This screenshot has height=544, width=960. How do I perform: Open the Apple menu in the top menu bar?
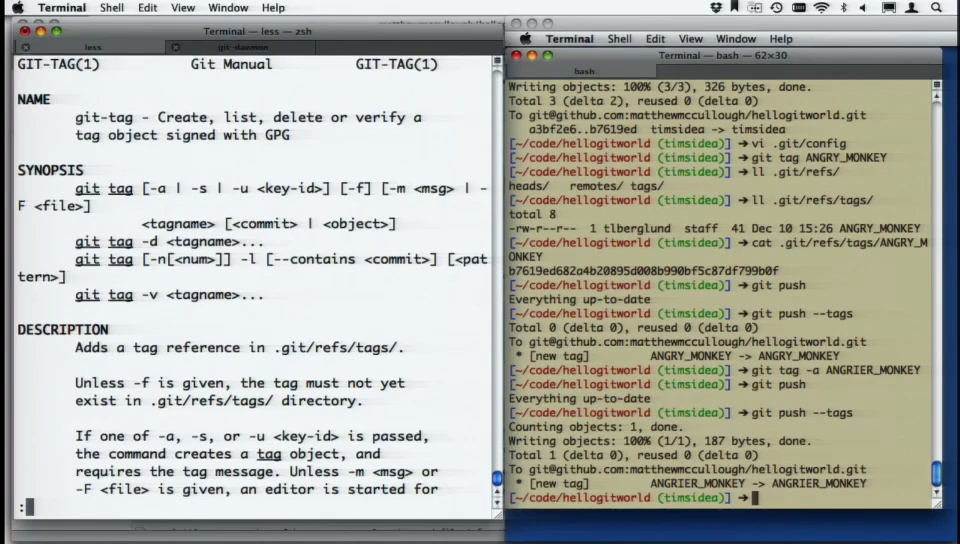[18, 7]
